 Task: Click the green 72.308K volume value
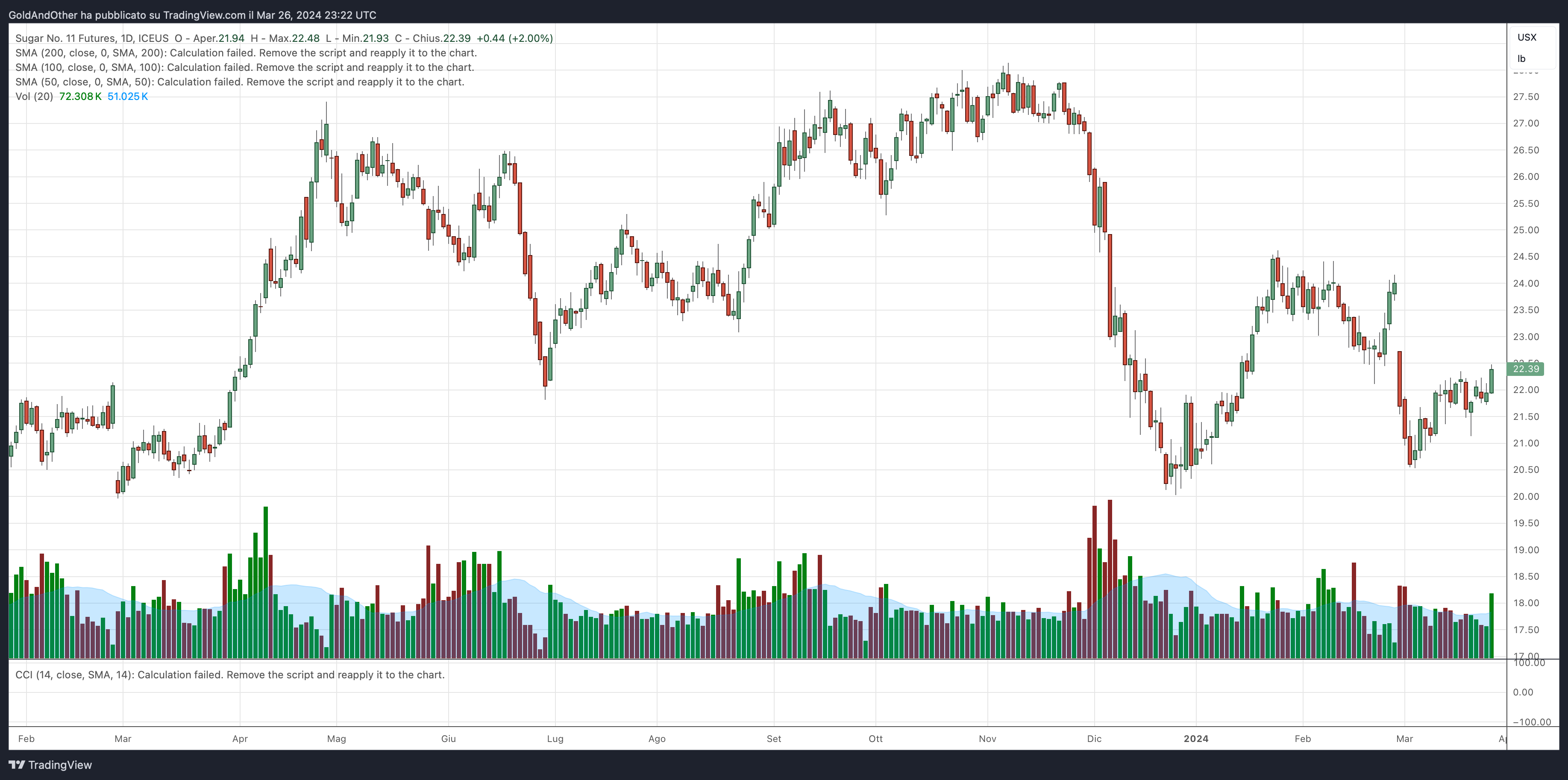click(x=80, y=97)
